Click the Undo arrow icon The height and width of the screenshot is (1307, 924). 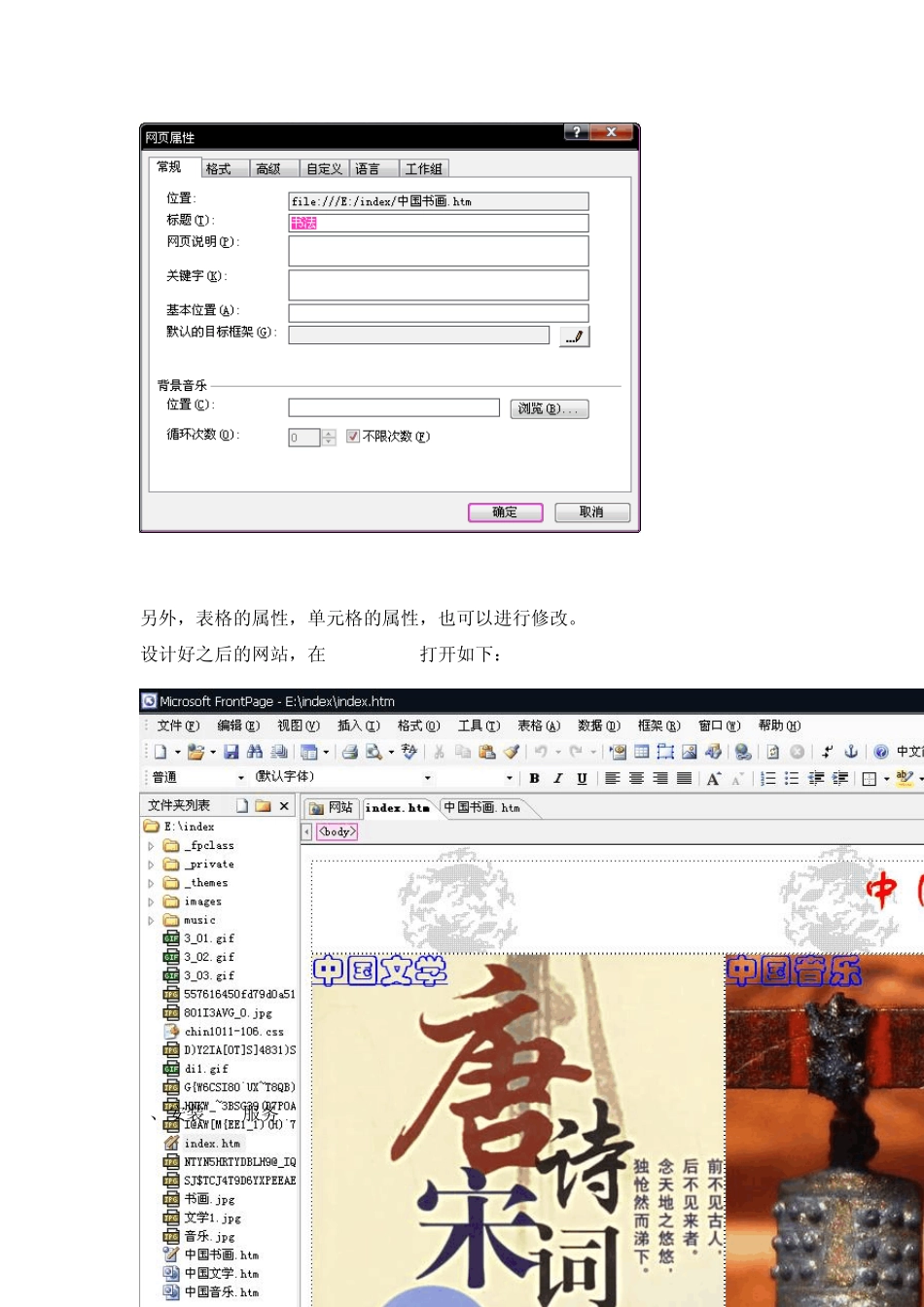pos(542,752)
